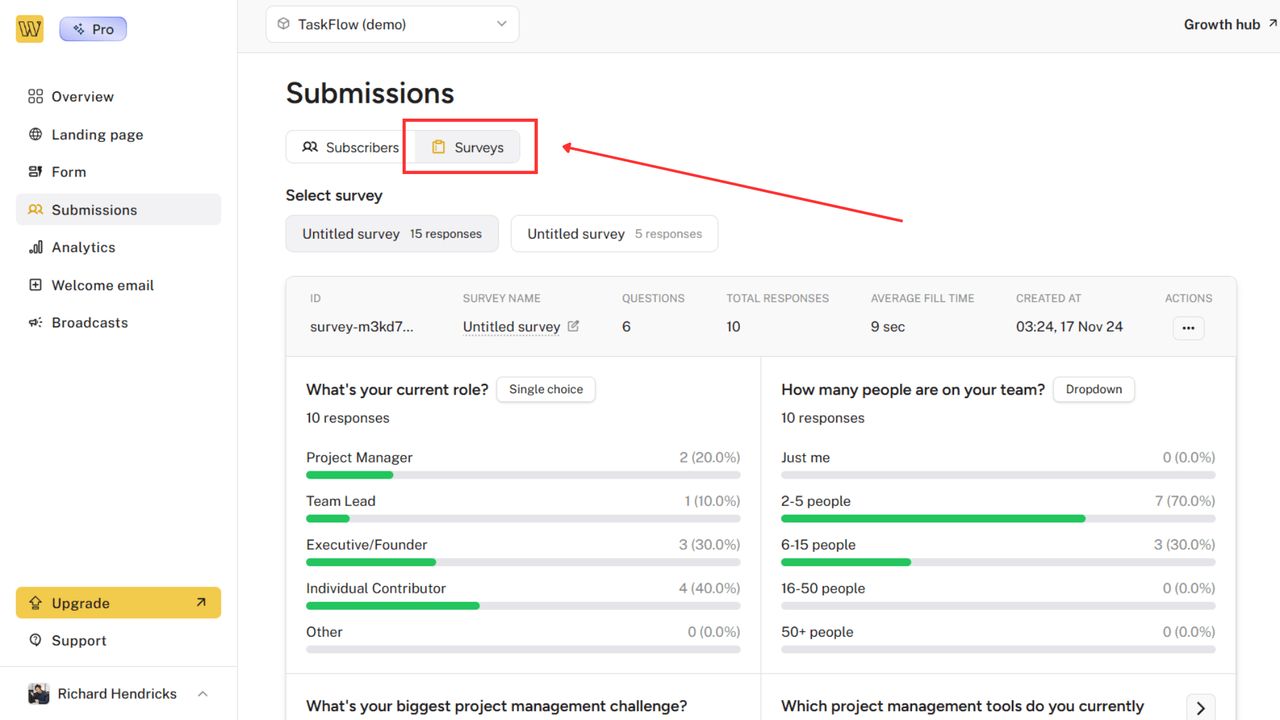Open the survey actions three-dot menu
The height and width of the screenshot is (720, 1280).
[x=1188, y=328]
